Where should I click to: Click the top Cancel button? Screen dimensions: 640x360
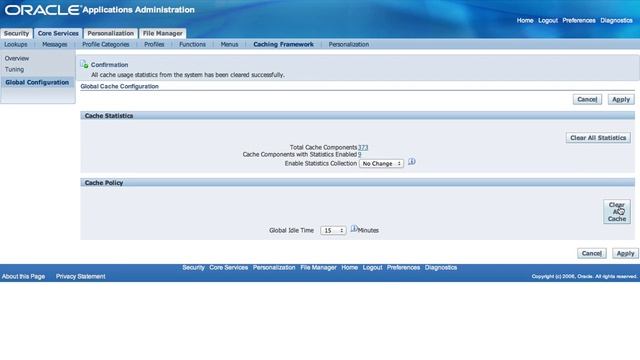pos(587,99)
